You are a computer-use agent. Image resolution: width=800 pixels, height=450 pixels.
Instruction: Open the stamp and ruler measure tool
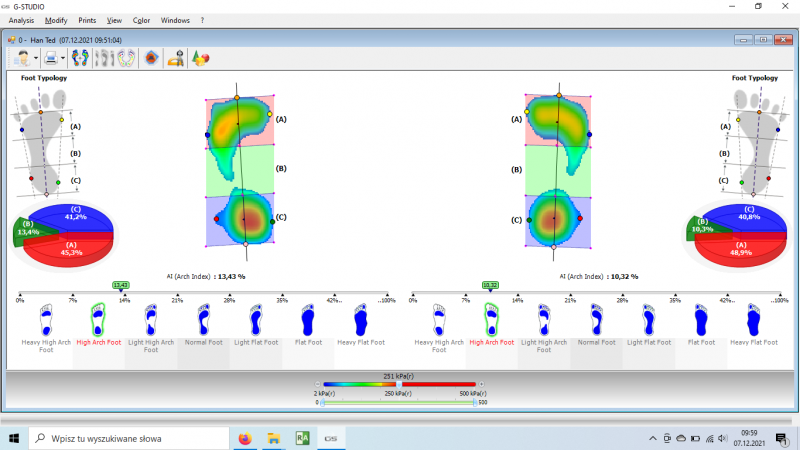(x=176, y=58)
